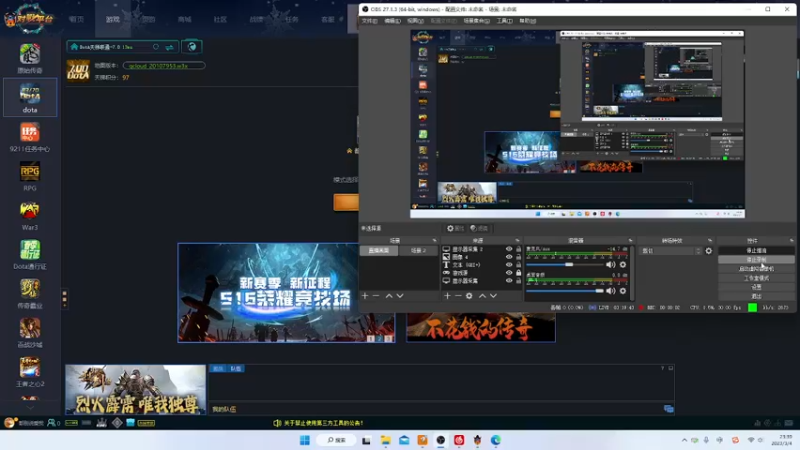800x450 pixels.
Task: Pop out the OBS sources dock panel
Action: click(517, 240)
